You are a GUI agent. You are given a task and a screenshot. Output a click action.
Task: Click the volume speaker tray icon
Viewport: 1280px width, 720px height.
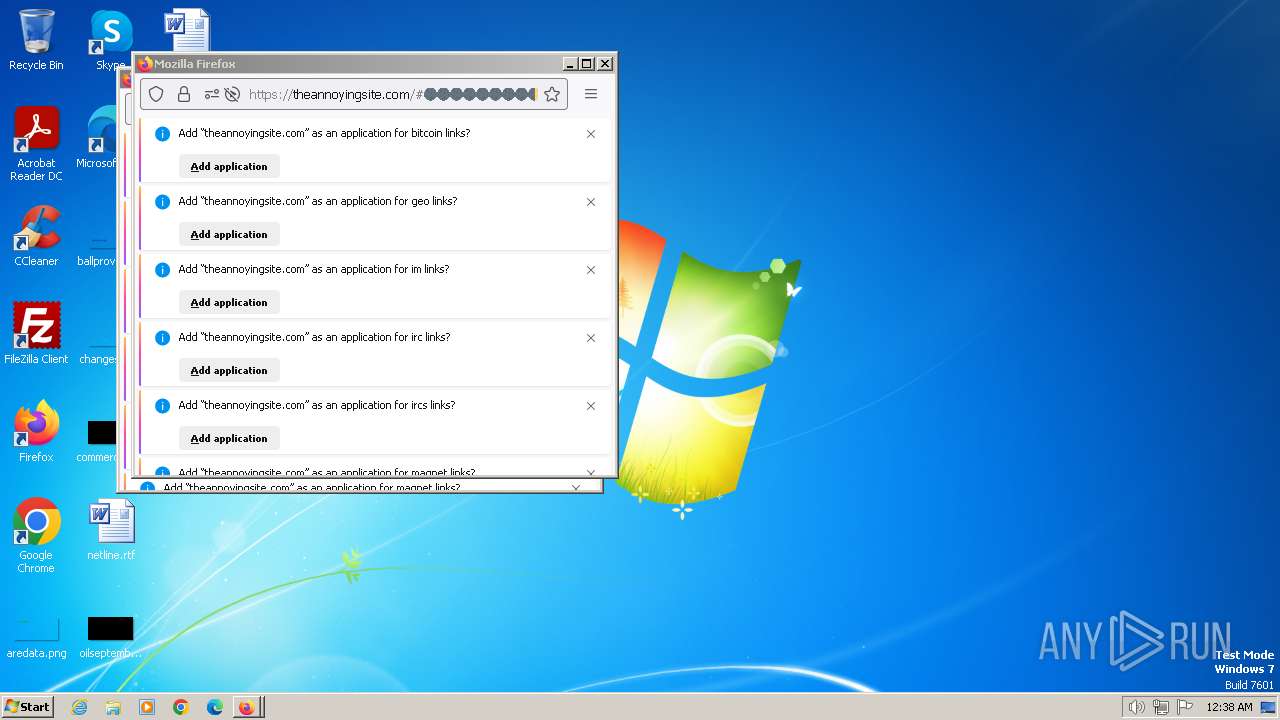click(1136, 707)
